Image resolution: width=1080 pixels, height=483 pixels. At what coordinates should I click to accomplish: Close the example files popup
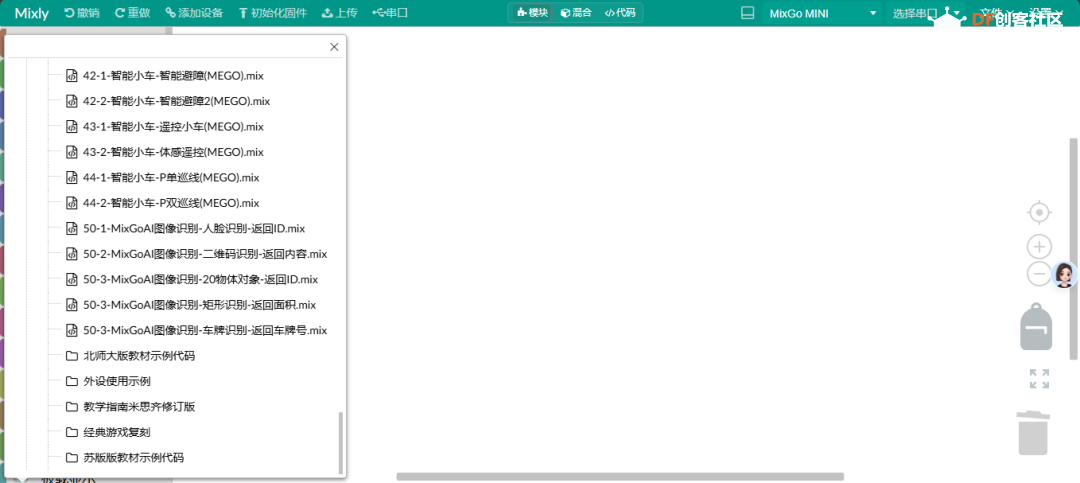click(x=334, y=47)
